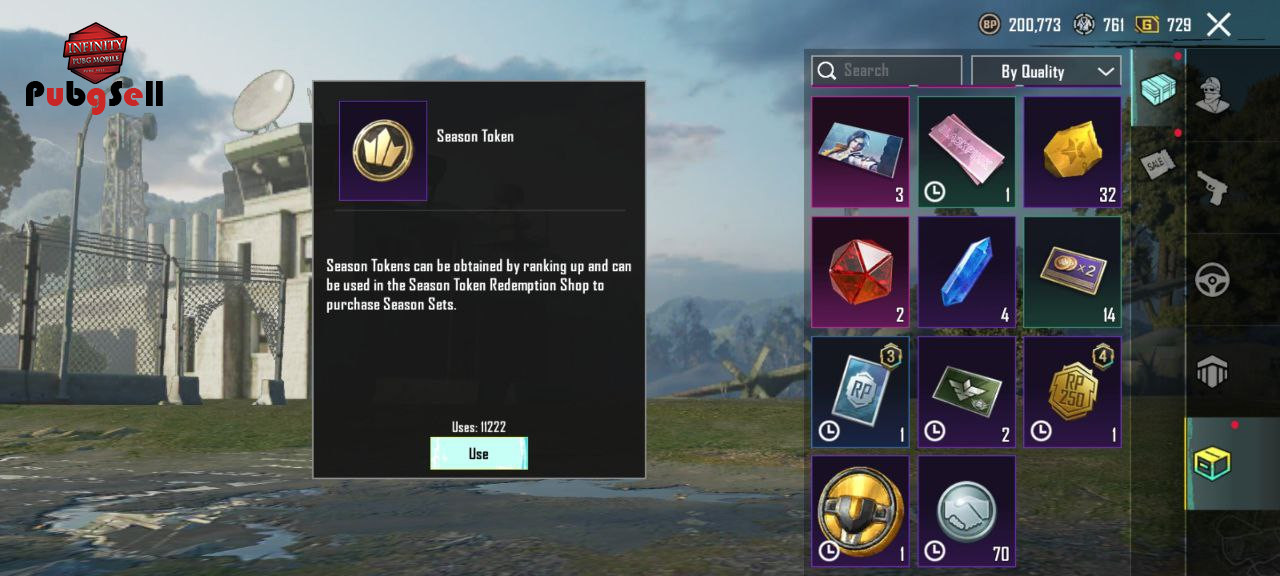This screenshot has width=1280, height=576.
Task: Choose the gold nugget item with count 32
Action: (x=1072, y=152)
